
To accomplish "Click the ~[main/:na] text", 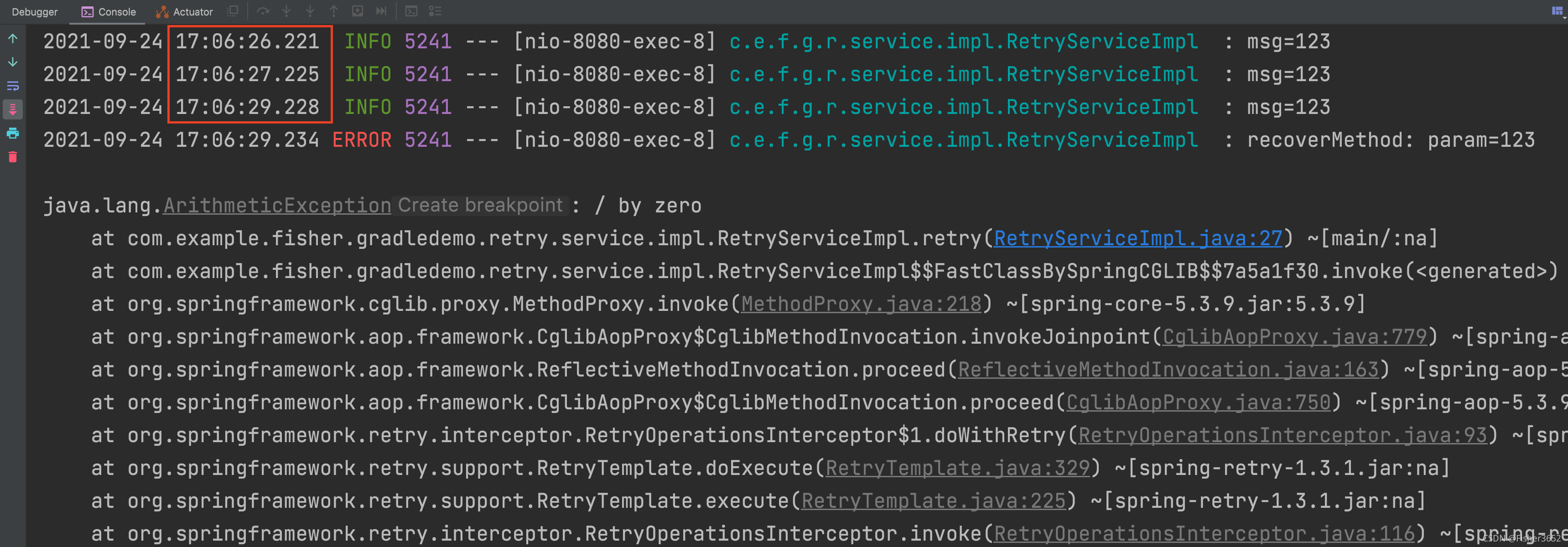I will 1373,238.
